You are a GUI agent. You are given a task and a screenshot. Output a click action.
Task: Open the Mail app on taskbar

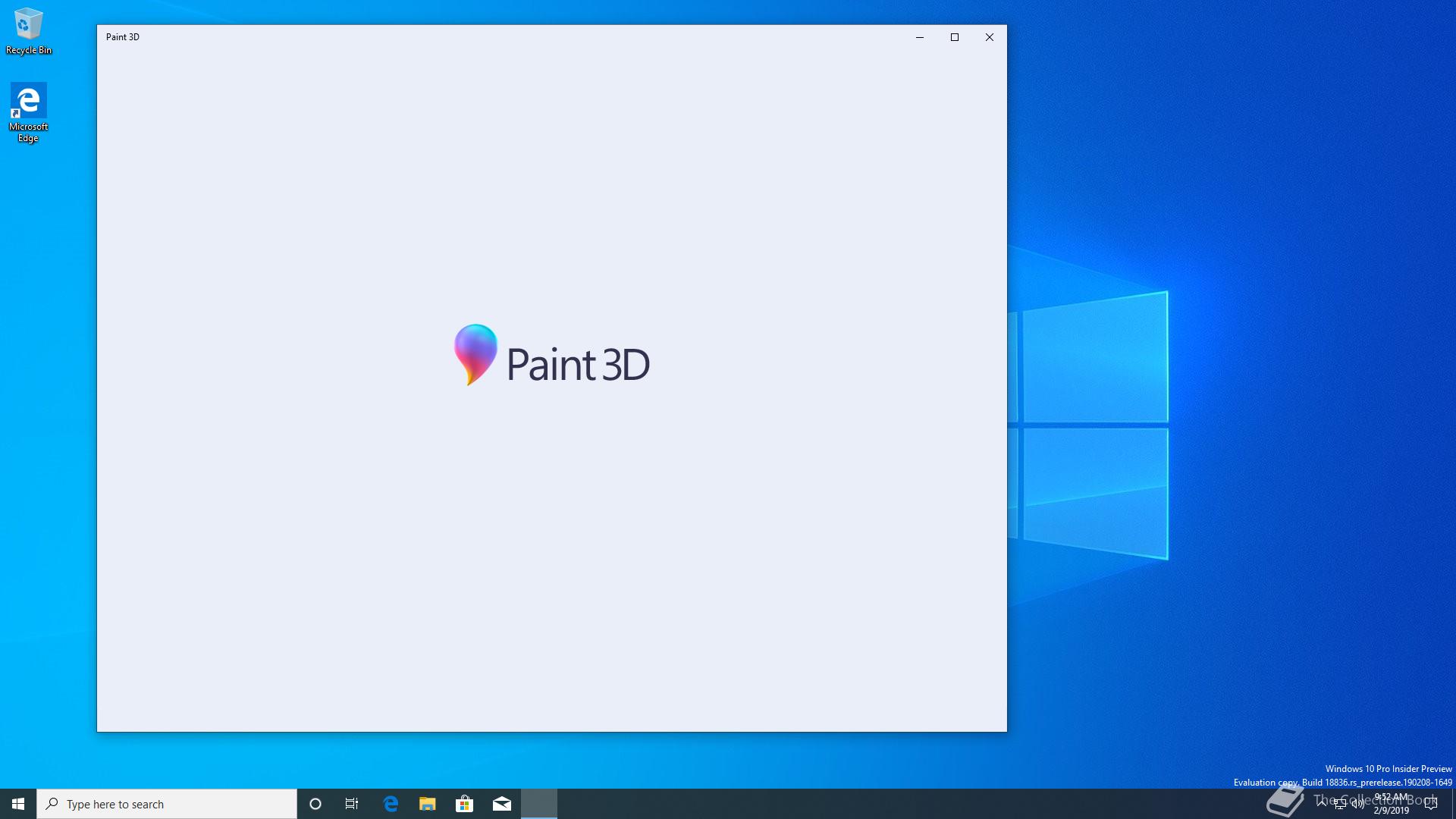tap(501, 804)
